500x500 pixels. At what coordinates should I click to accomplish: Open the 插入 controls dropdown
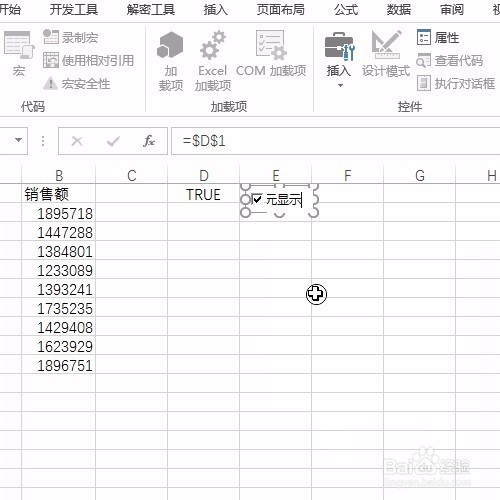[x=339, y=61]
